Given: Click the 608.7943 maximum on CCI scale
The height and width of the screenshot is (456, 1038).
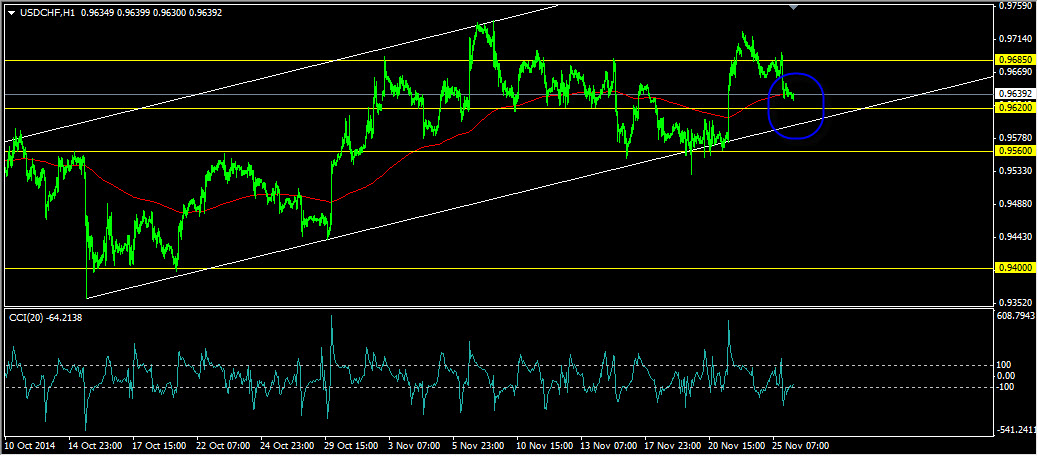Looking at the screenshot, I should point(1016,317).
